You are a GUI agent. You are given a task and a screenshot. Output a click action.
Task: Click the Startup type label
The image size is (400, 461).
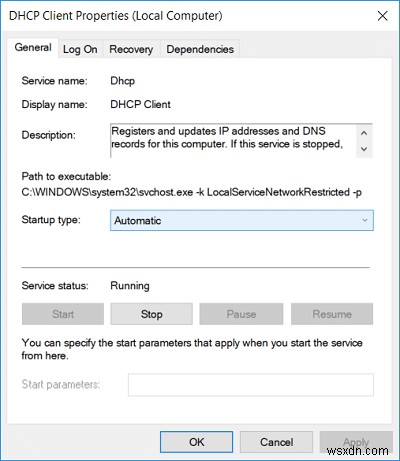(51, 220)
